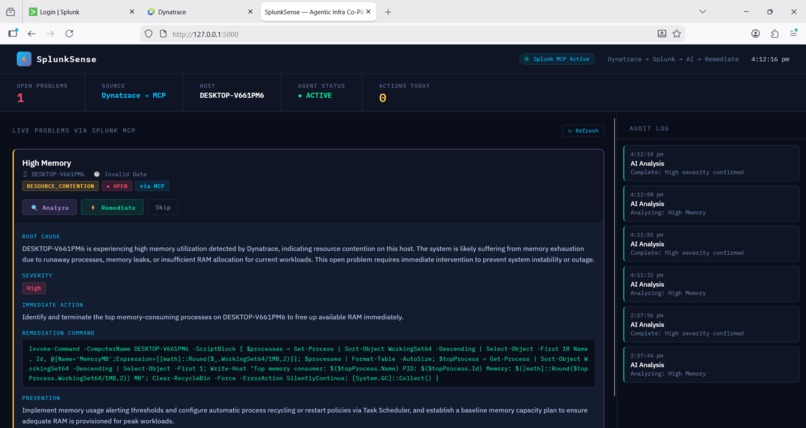
Task: Click the page info icon in address bar
Action: click(163, 34)
